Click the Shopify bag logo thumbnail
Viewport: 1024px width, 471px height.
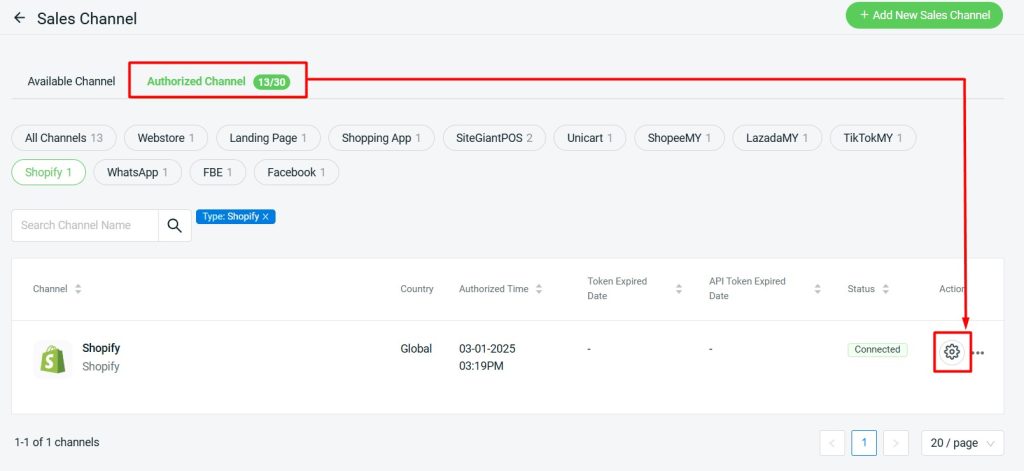(x=52, y=358)
